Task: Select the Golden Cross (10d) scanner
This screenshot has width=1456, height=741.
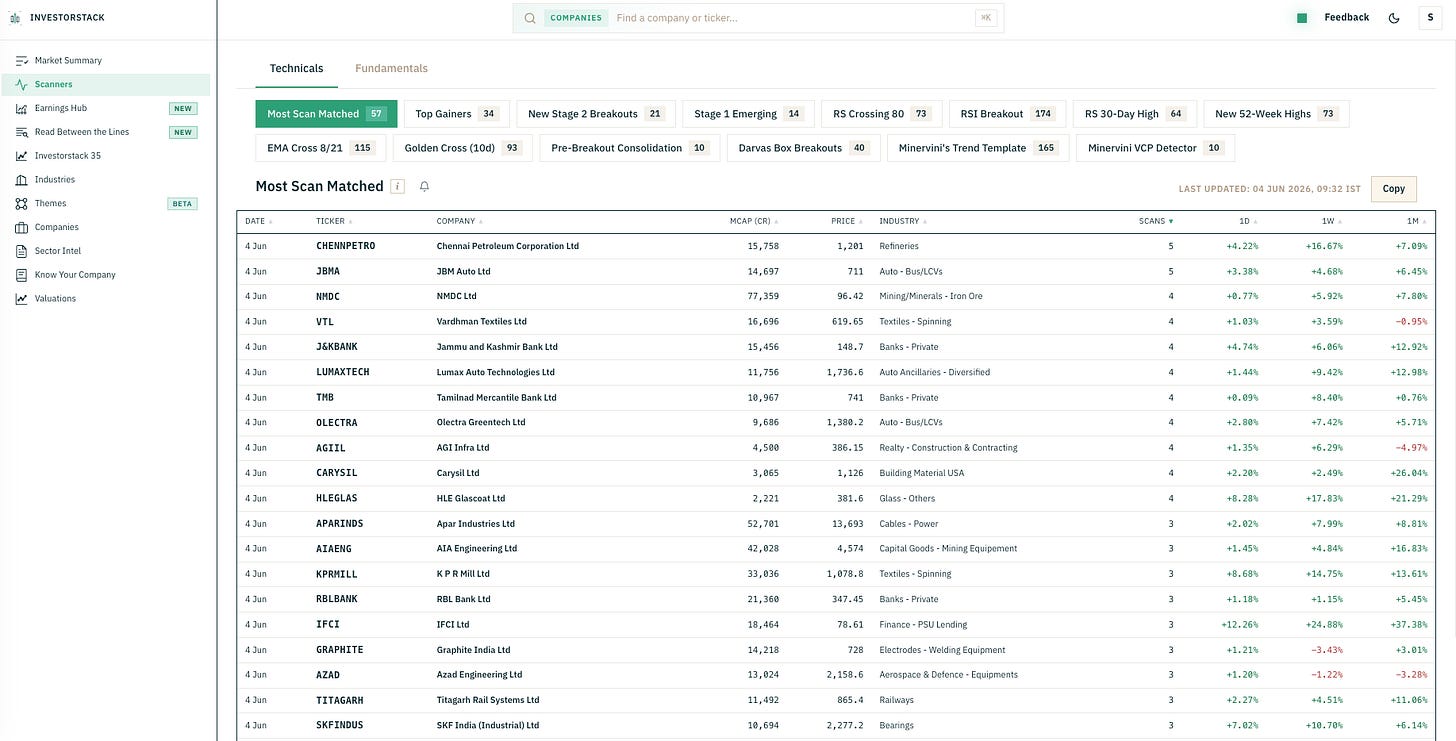Action: coord(462,148)
